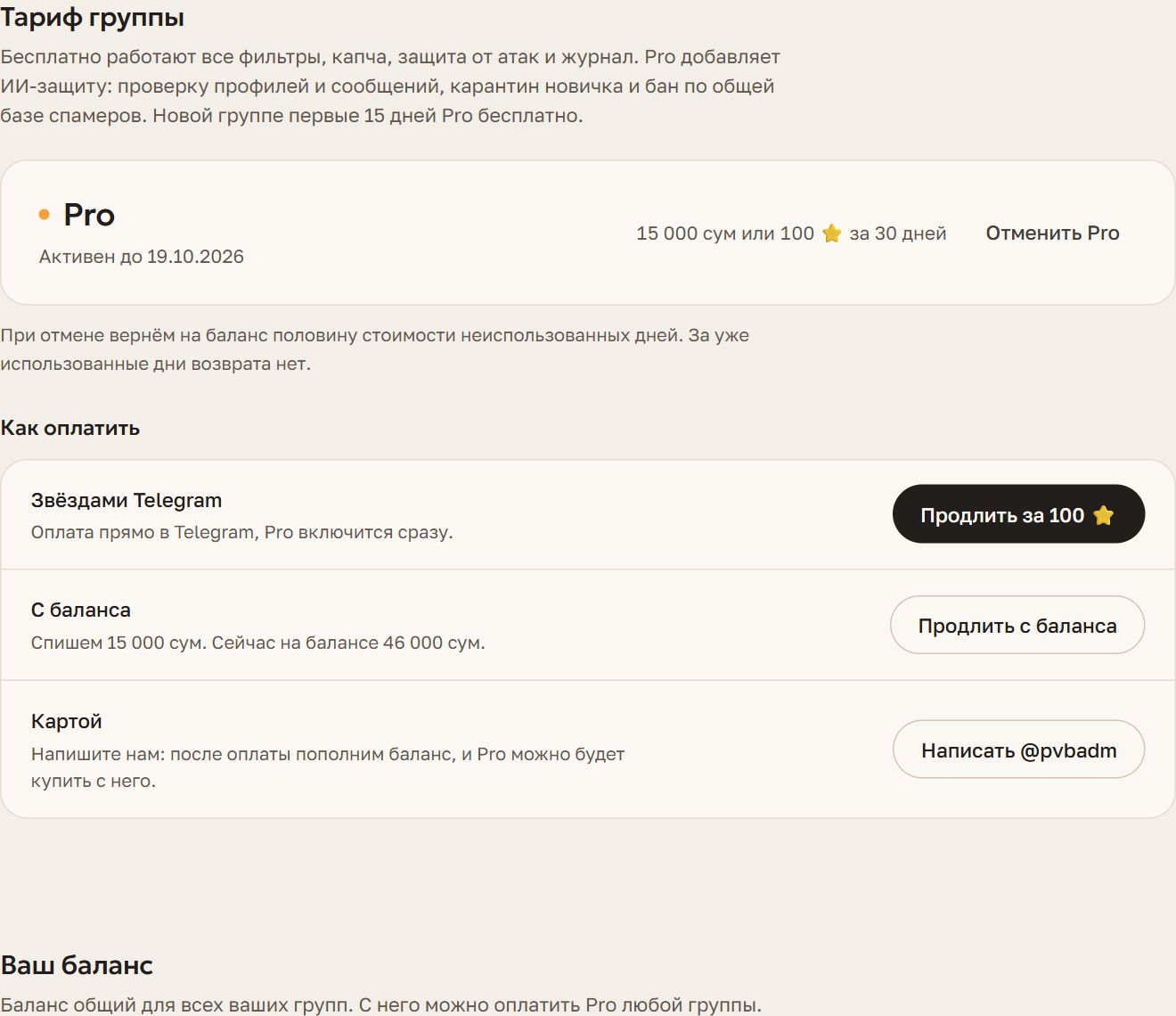
Task: Click the Pro plan title
Action: pyautogui.click(x=89, y=215)
